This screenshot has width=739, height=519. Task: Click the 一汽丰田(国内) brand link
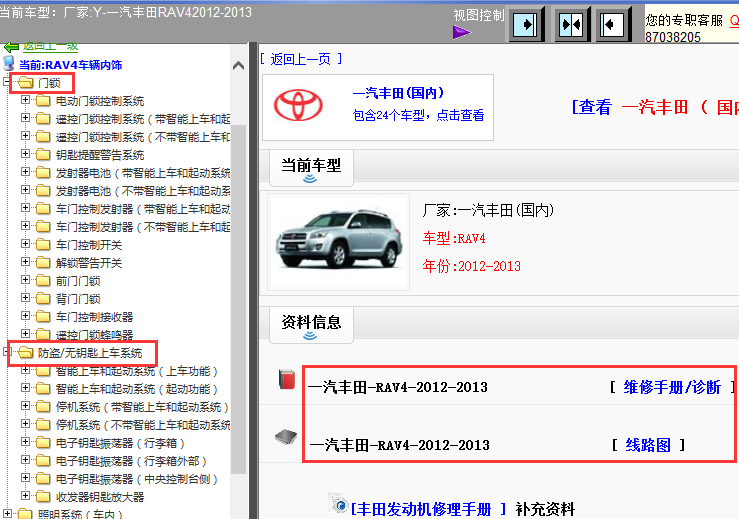click(x=398, y=93)
